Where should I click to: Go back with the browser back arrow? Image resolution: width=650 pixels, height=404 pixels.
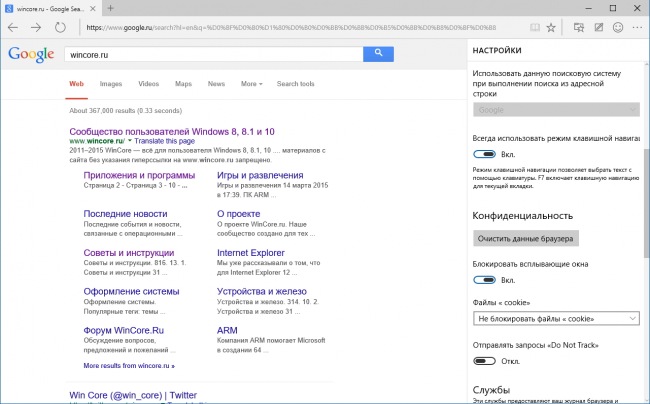point(13,28)
